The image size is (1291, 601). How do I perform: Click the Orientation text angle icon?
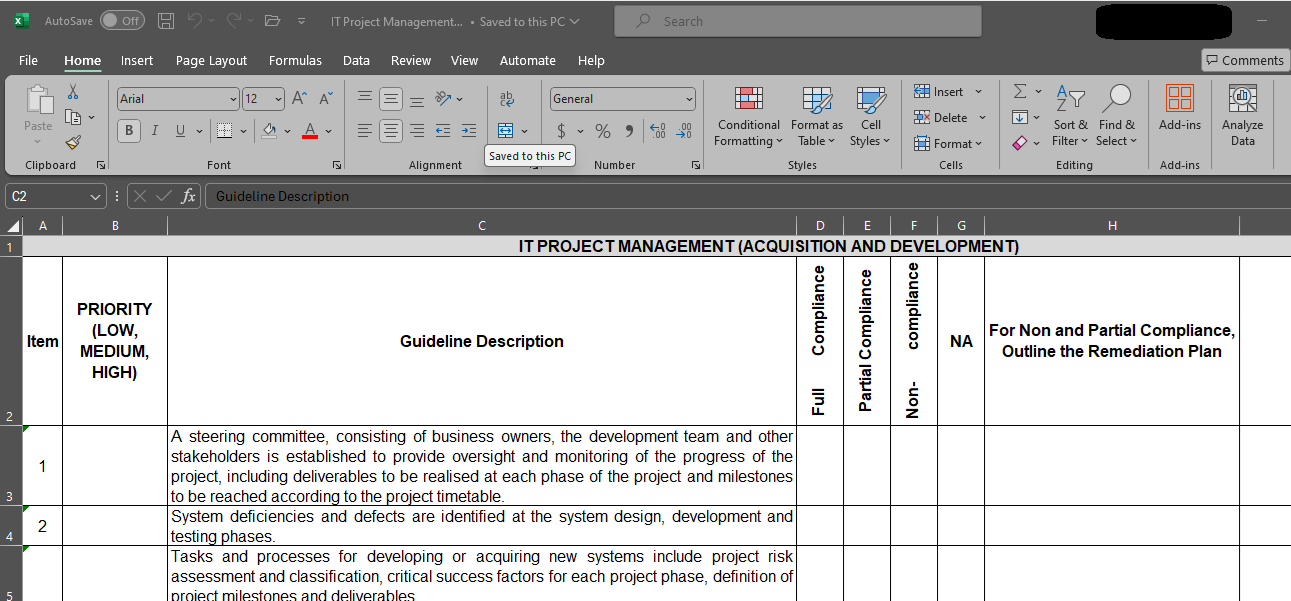click(444, 99)
